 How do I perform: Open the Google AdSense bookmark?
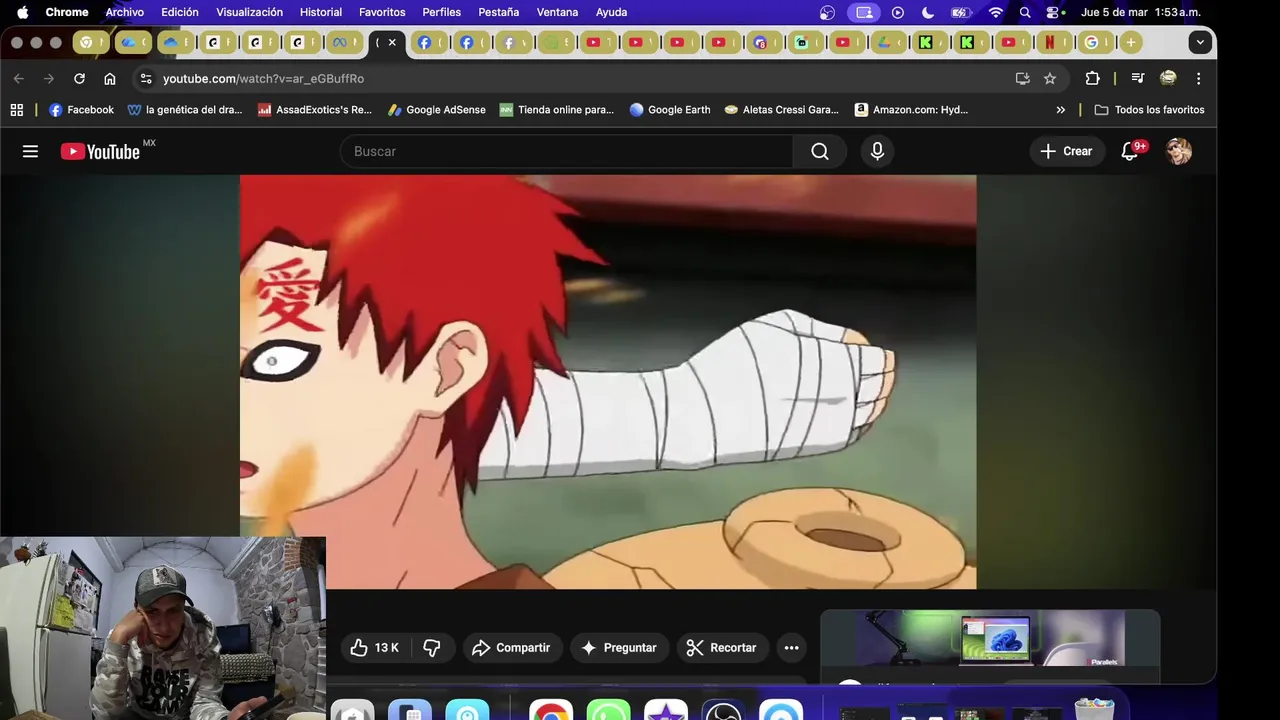(436, 110)
